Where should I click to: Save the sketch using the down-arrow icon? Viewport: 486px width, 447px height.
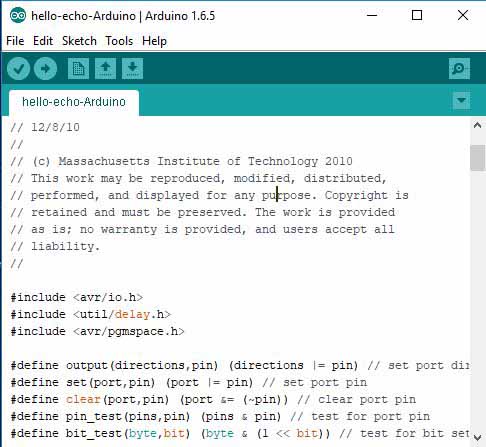pos(132,68)
